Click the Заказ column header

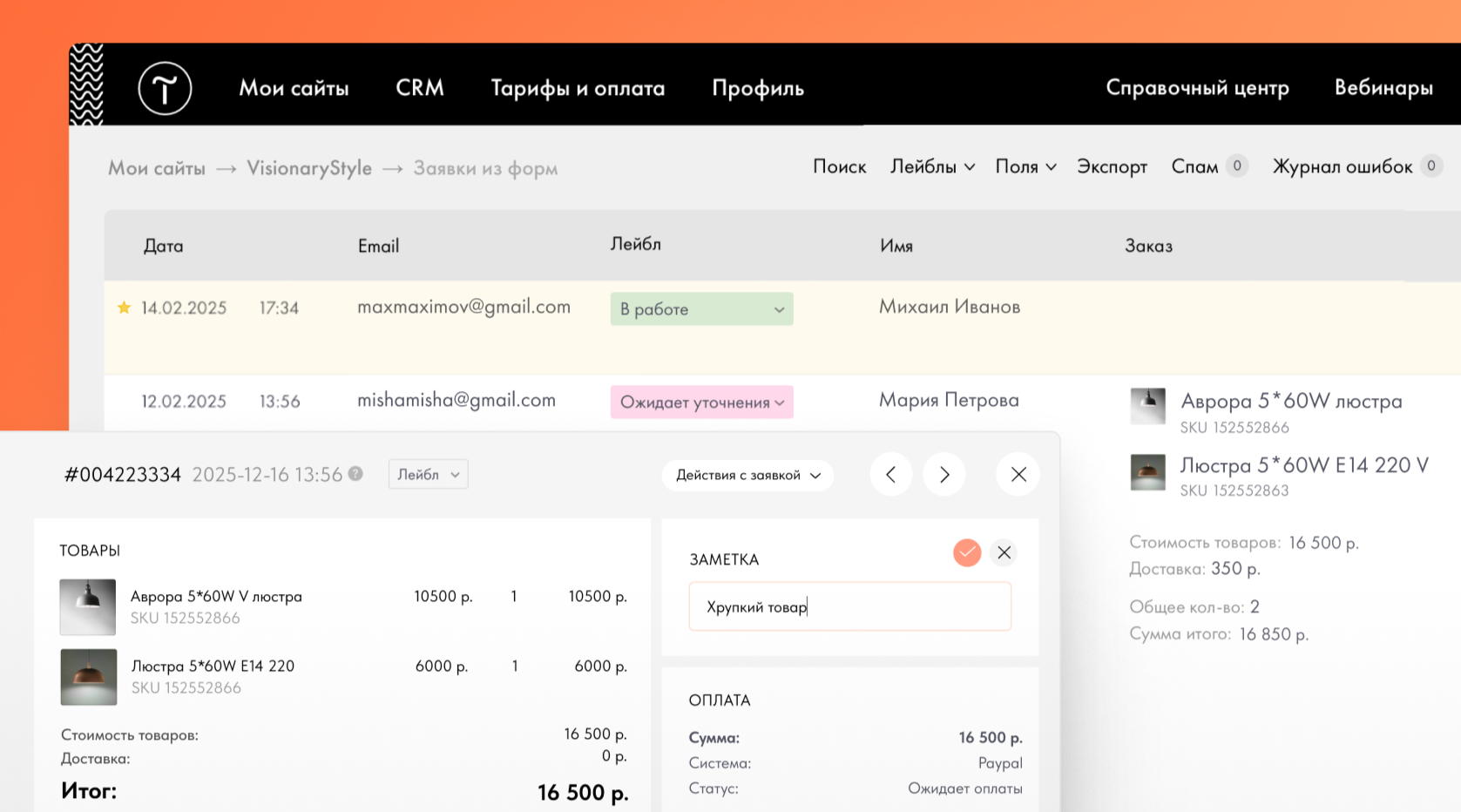coord(1148,246)
